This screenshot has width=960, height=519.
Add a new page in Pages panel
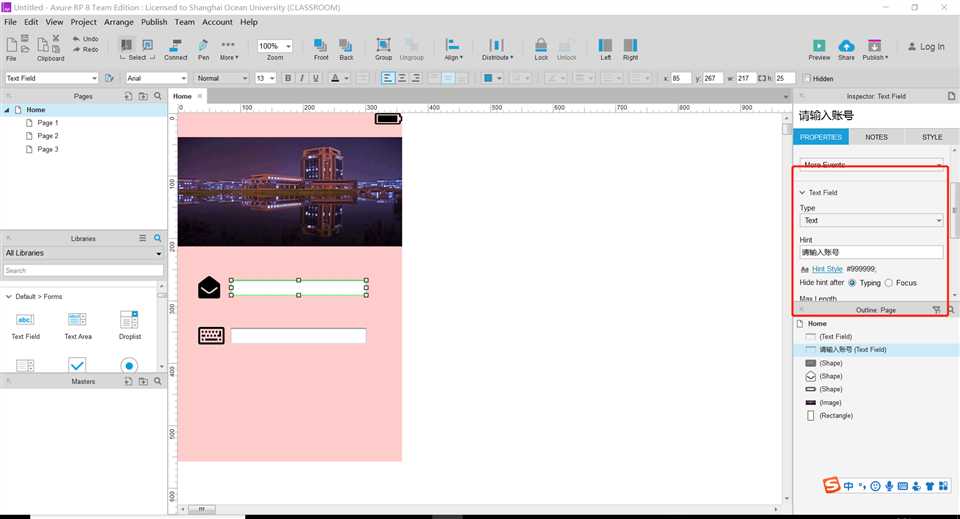[129, 96]
